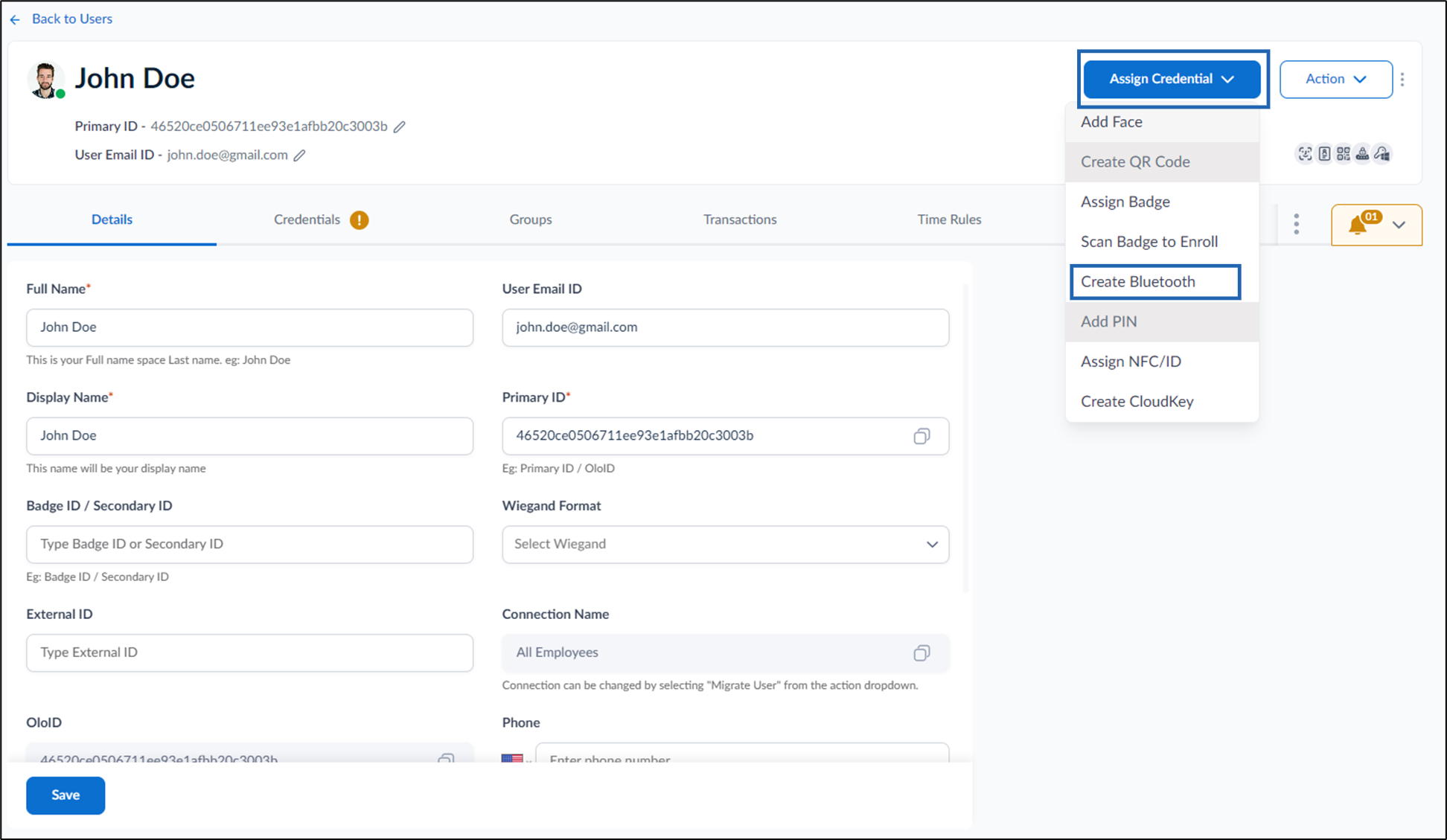Screen dimensions: 1447x840
Task: Click the badge credential icon
Action: (x=1324, y=153)
